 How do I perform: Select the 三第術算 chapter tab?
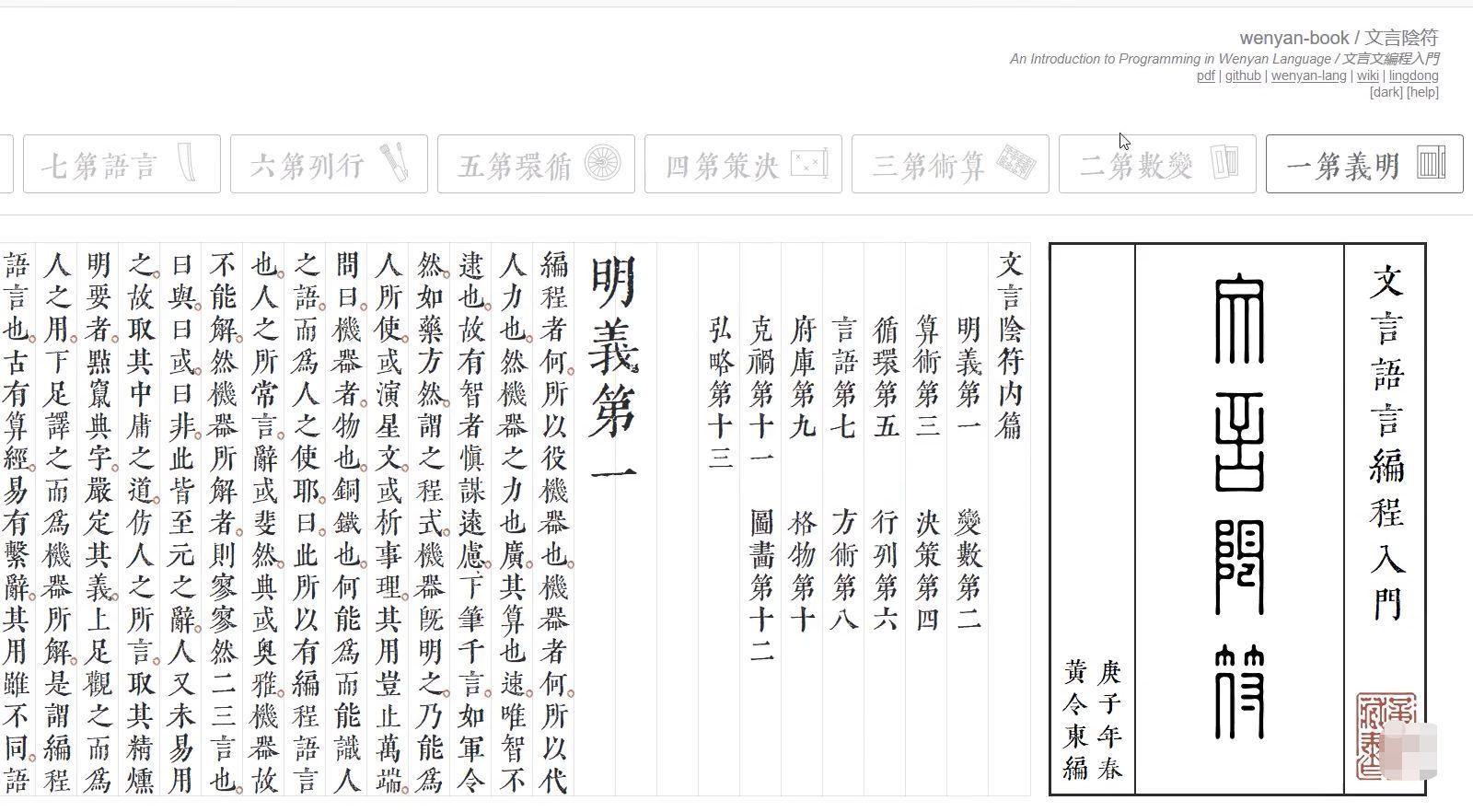(x=950, y=164)
